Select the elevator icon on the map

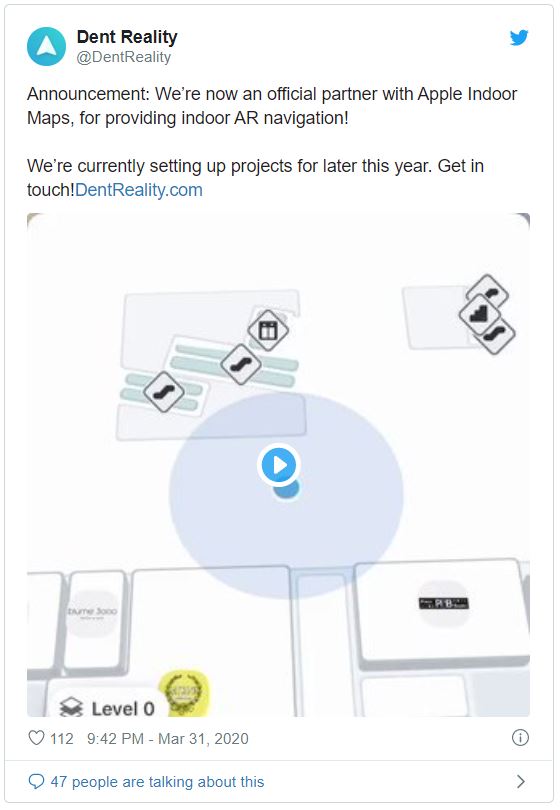pos(268,330)
